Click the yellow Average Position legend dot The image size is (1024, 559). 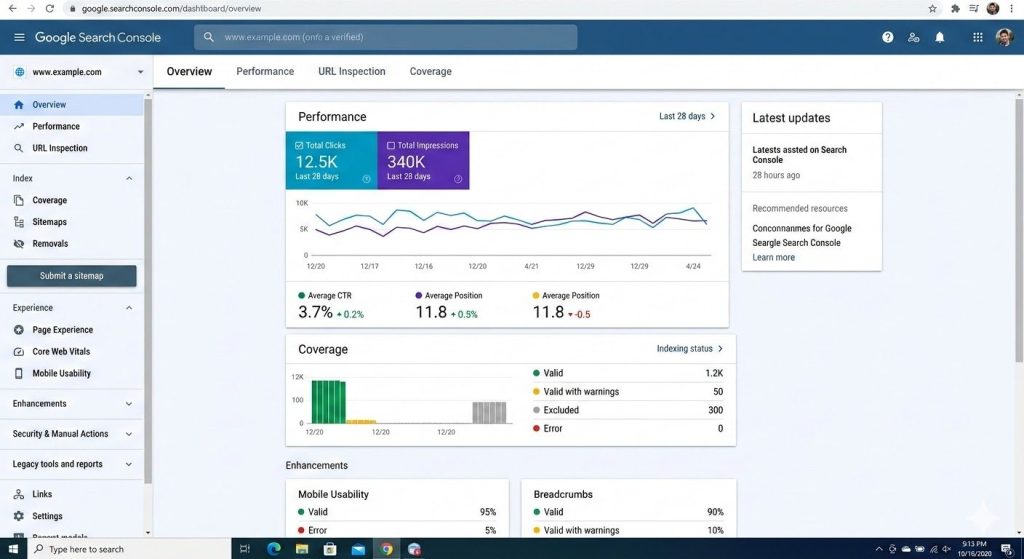point(536,296)
